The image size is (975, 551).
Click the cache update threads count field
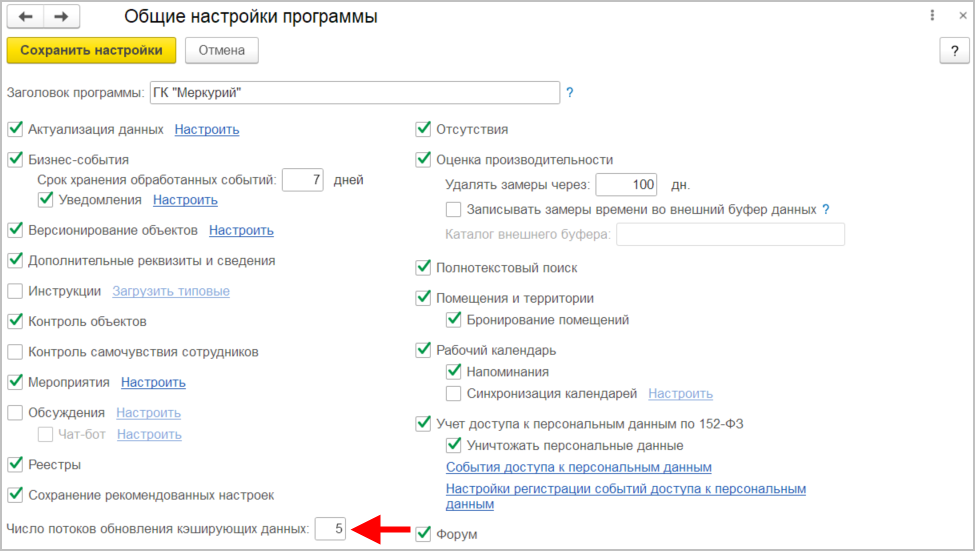click(330, 529)
